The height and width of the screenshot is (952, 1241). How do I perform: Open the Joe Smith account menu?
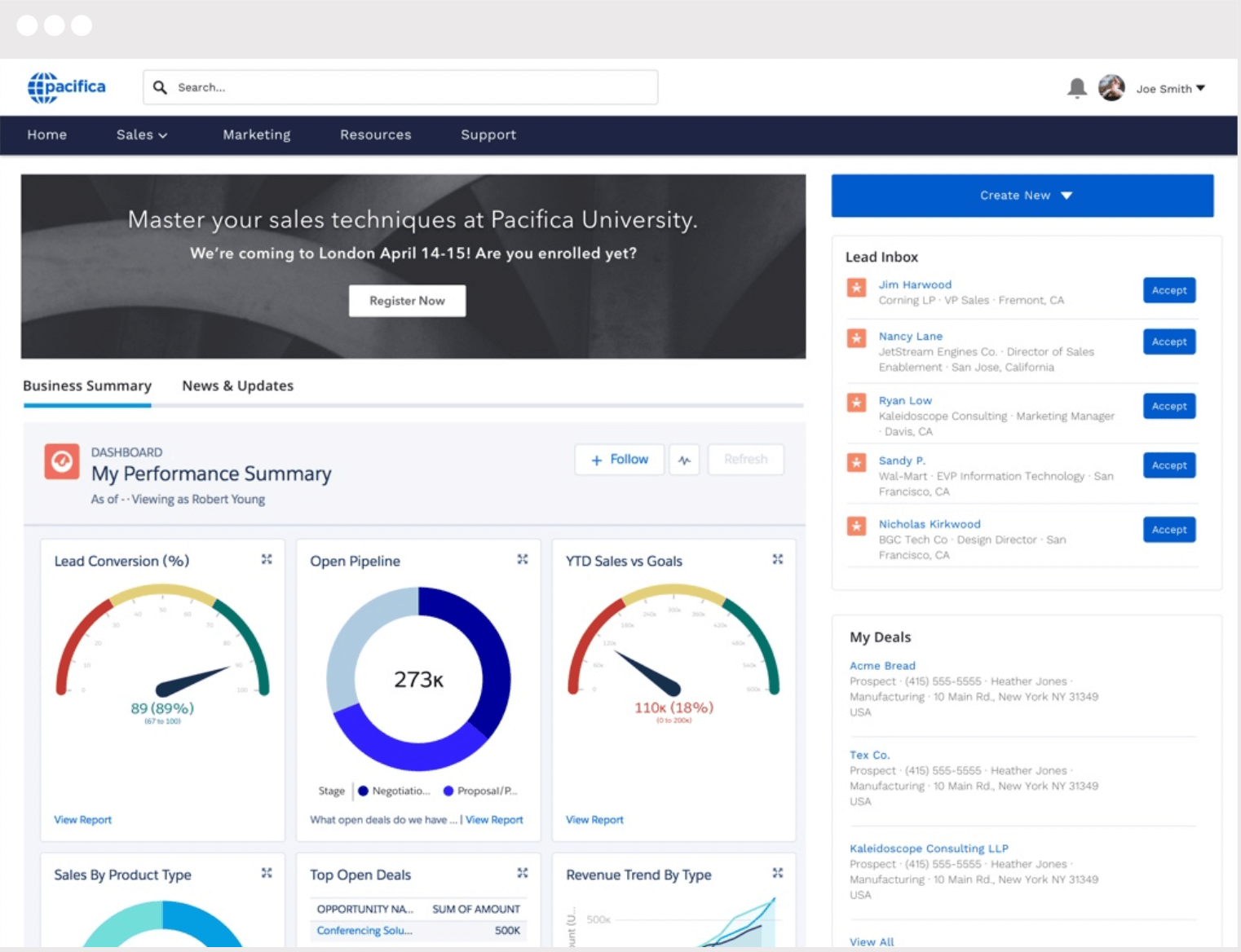pos(1168,88)
